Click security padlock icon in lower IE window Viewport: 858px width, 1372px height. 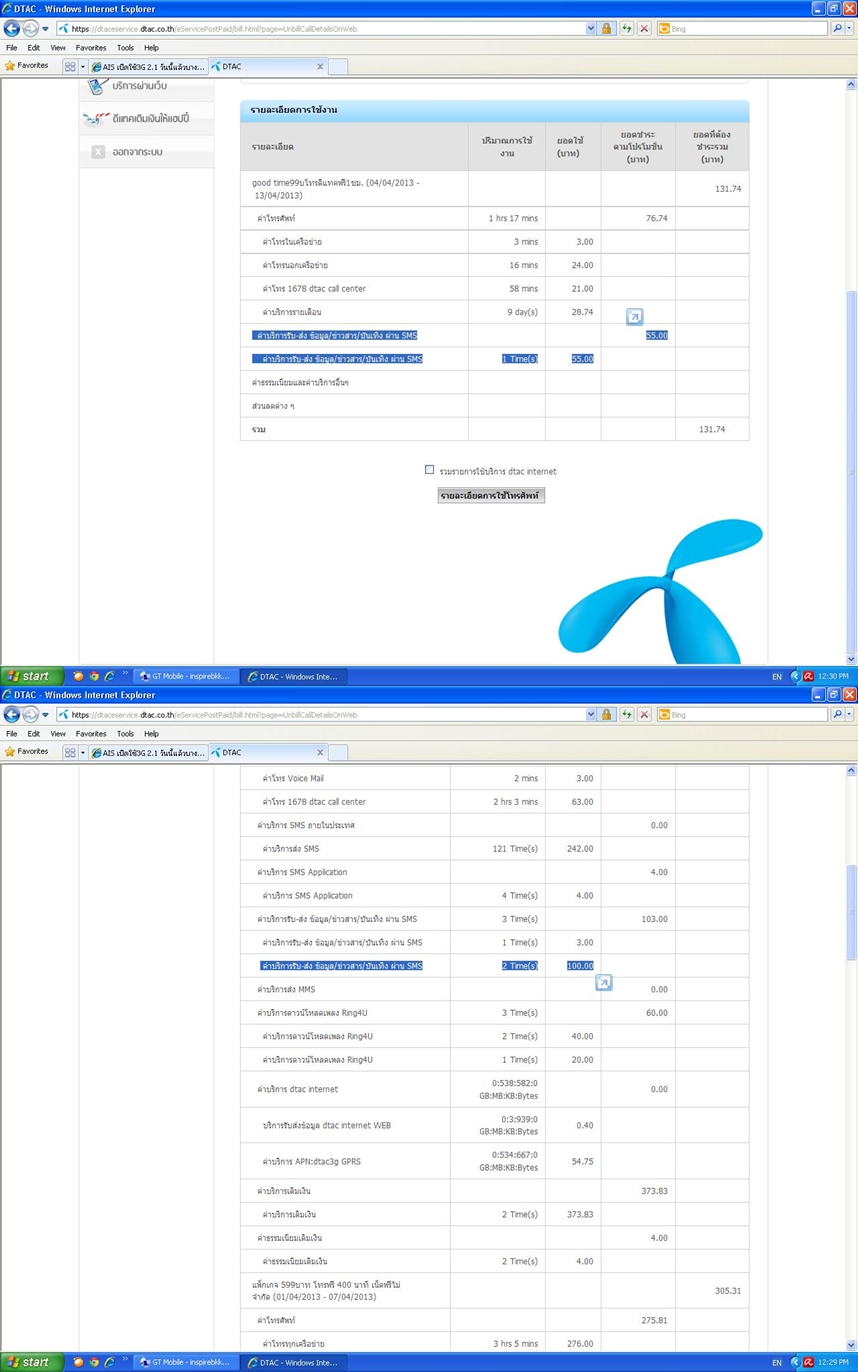pos(606,715)
